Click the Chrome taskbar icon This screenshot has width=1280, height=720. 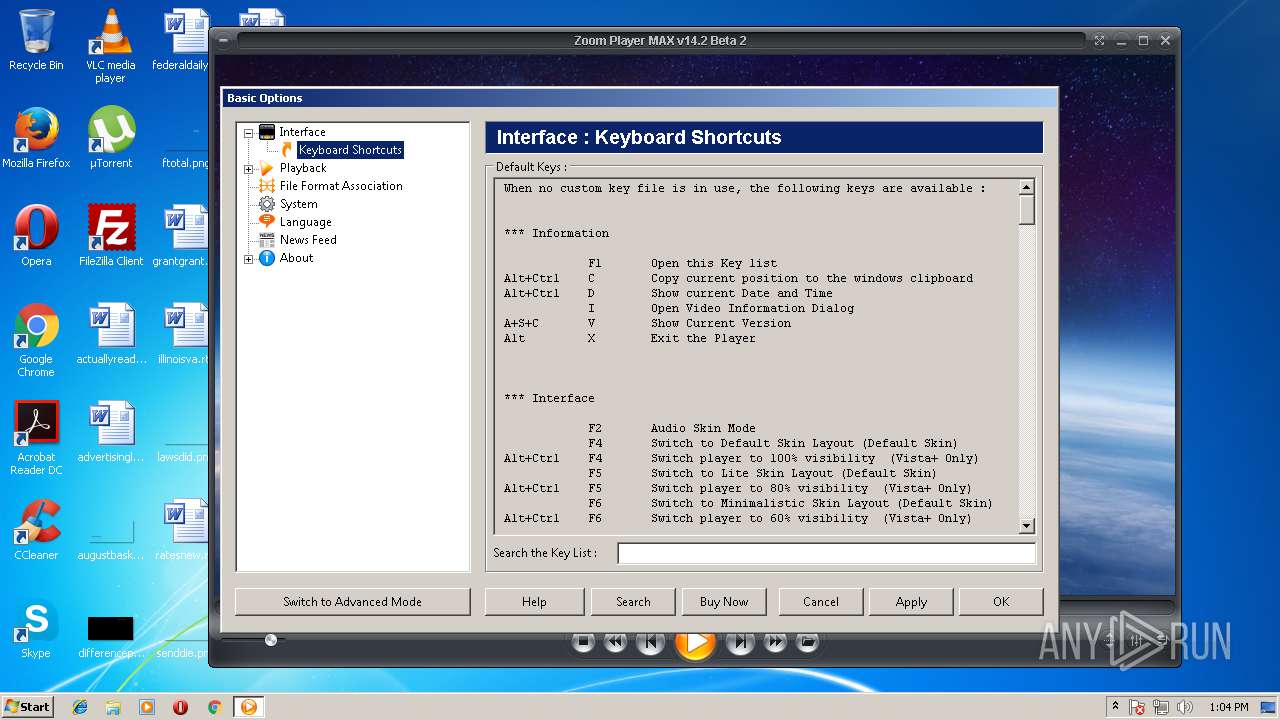click(214, 707)
